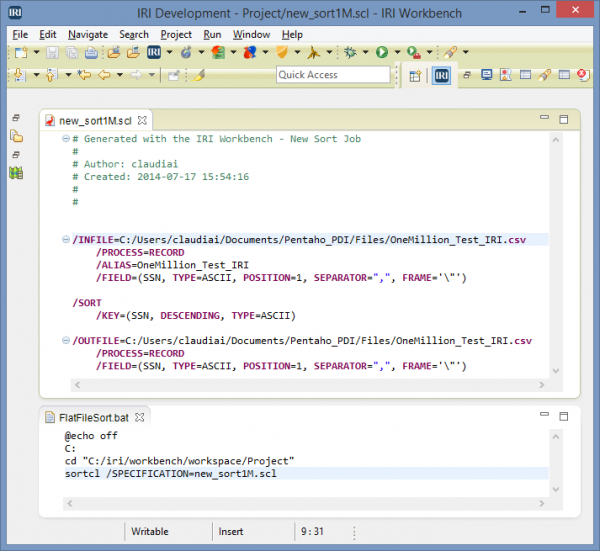This screenshot has width=600, height=551.
Task: Click the red and blue fish icon
Action: coord(250,52)
